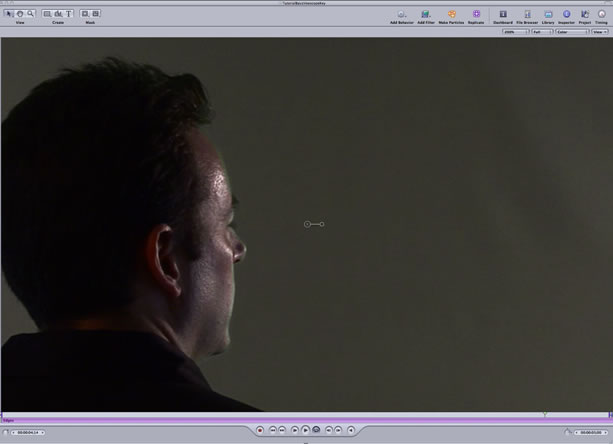The width and height of the screenshot is (613, 444).
Task: Click the green playhead marker in mini-timeline
Action: pos(545,414)
